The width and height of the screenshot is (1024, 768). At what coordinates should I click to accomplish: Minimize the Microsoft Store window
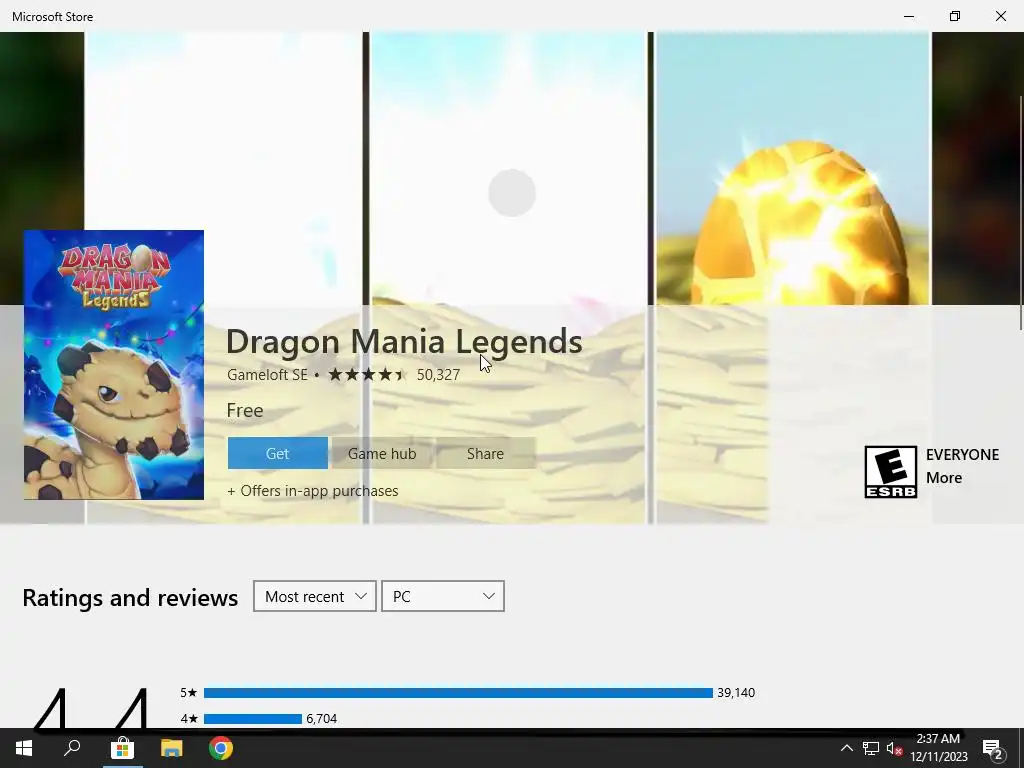909,16
